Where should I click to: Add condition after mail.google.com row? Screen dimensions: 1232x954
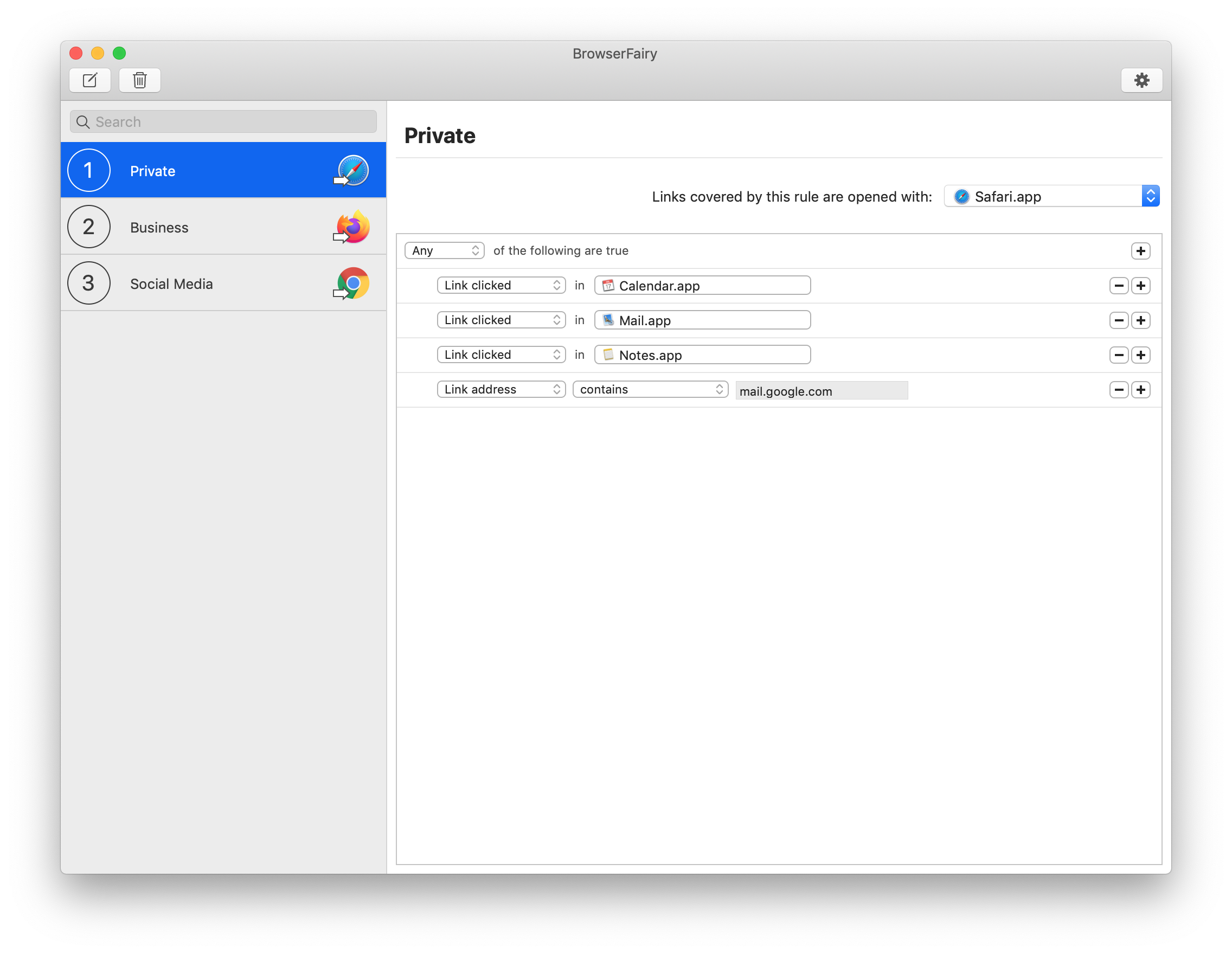pyautogui.click(x=1140, y=390)
